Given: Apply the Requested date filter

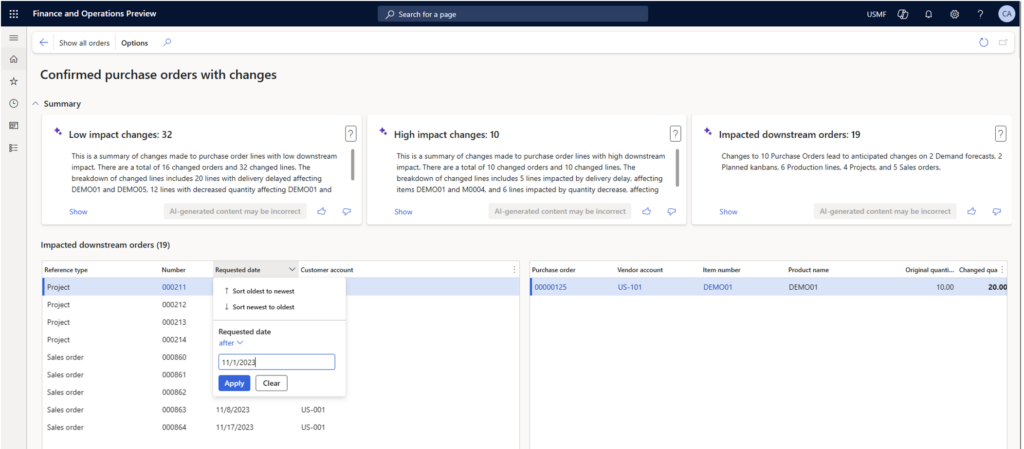Looking at the screenshot, I should point(234,383).
